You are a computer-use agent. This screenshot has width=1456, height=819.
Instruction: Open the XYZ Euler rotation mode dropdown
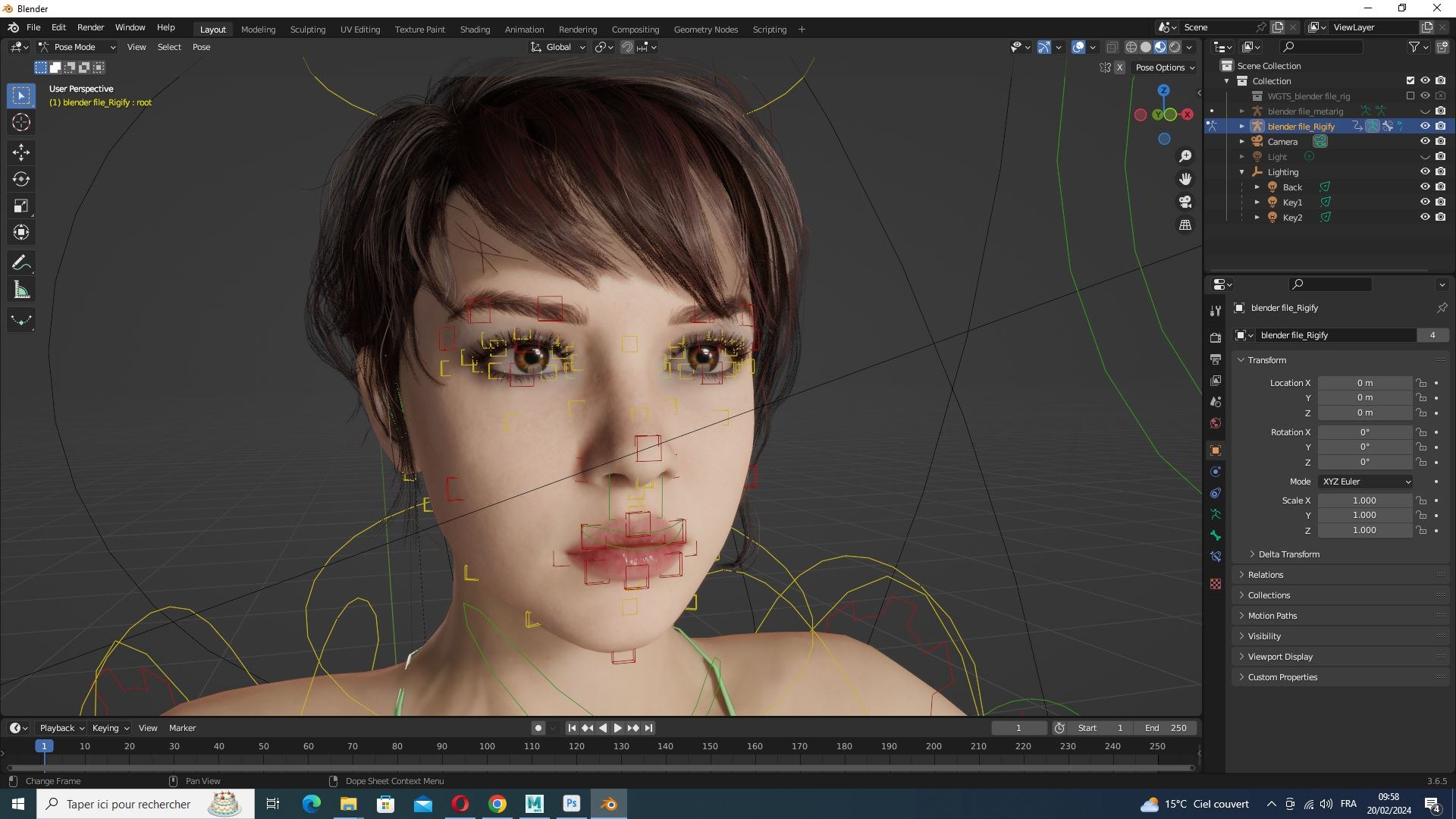1366,482
